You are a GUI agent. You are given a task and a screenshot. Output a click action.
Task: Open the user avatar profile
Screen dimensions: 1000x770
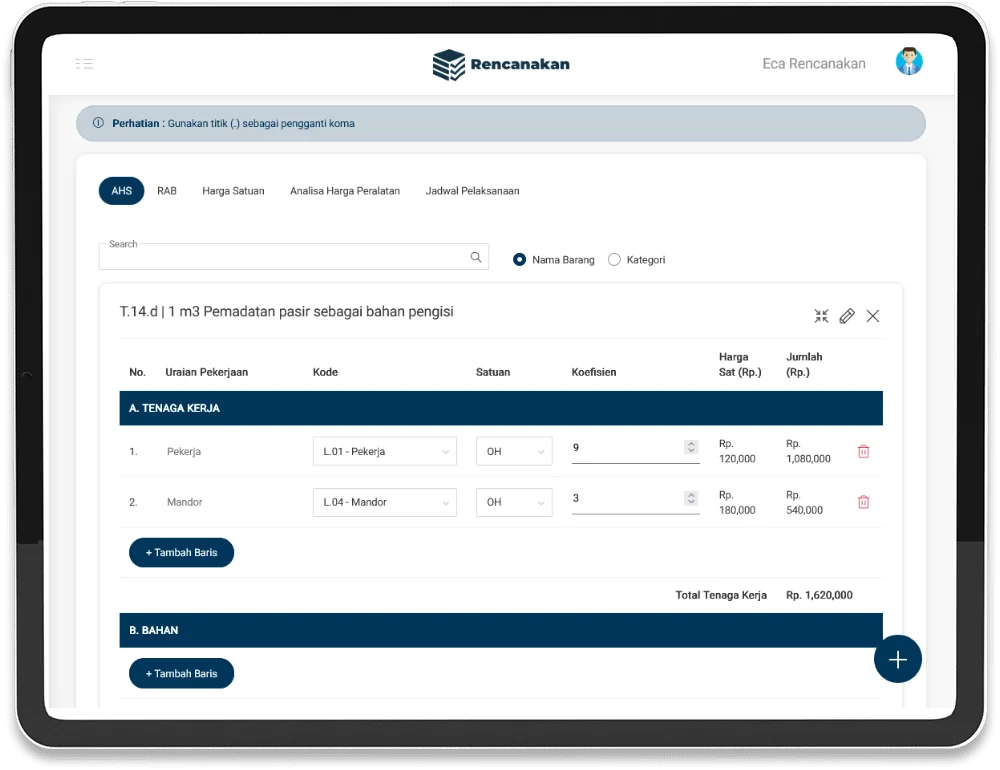pos(909,62)
